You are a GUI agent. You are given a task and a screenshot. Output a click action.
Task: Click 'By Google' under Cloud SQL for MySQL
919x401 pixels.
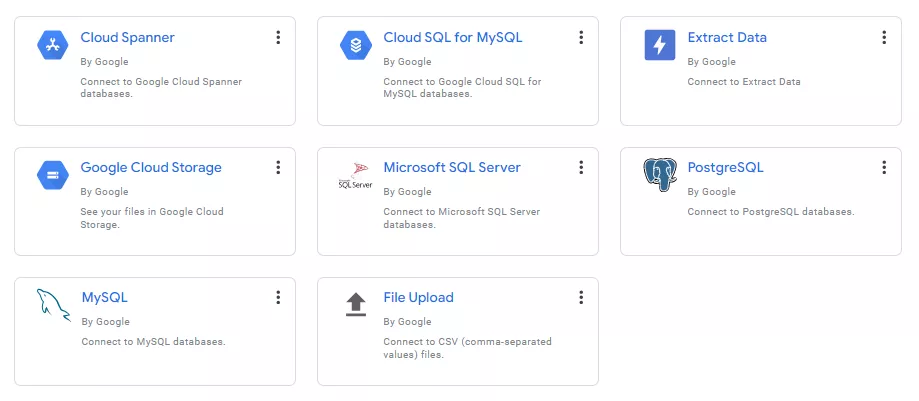(407, 62)
